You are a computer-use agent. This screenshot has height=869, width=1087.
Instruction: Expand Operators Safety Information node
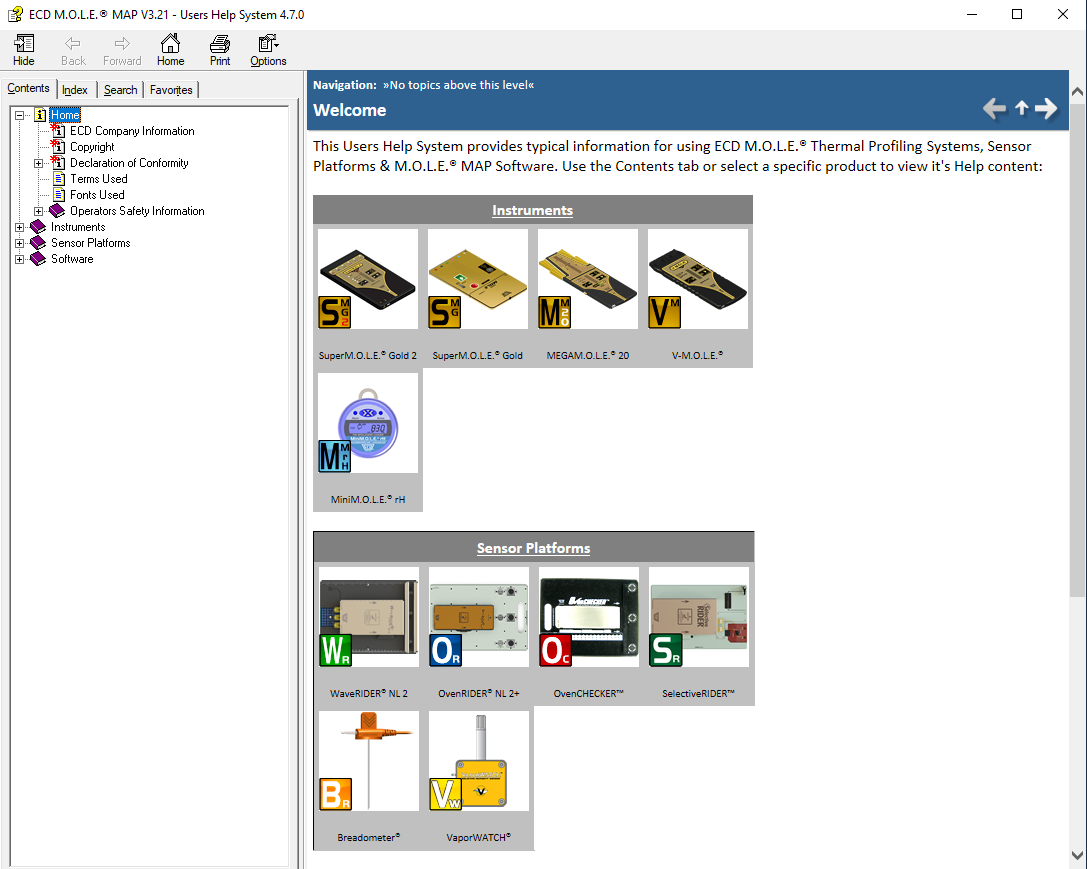coord(39,211)
